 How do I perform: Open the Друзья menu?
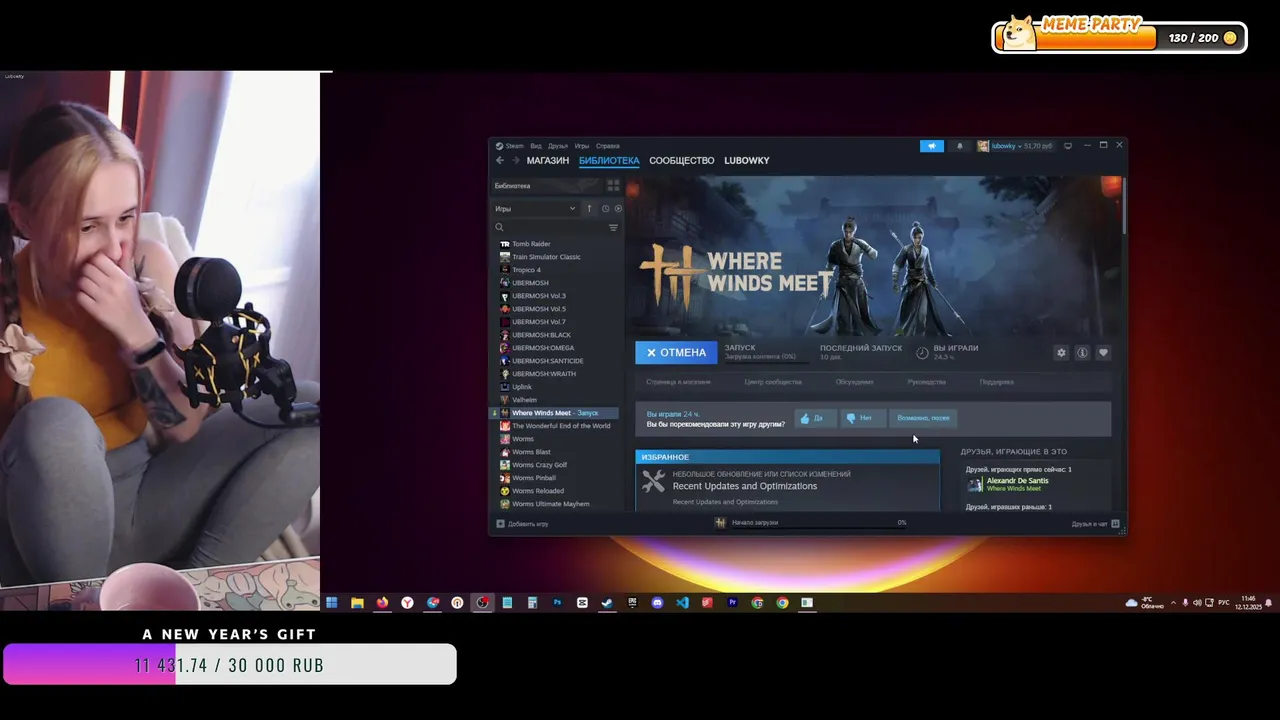click(x=558, y=146)
